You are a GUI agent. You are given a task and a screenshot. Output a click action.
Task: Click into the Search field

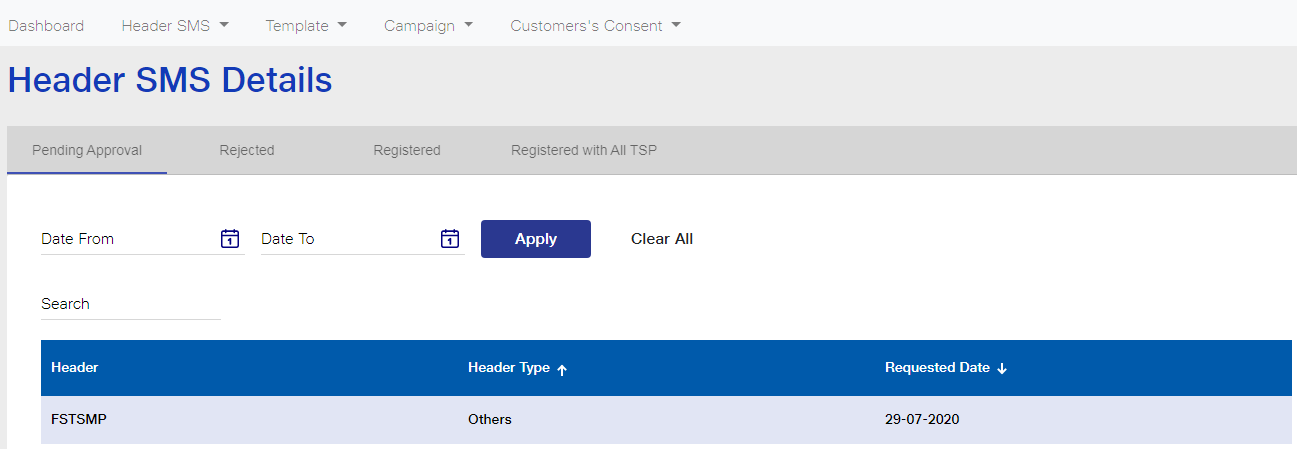131,304
